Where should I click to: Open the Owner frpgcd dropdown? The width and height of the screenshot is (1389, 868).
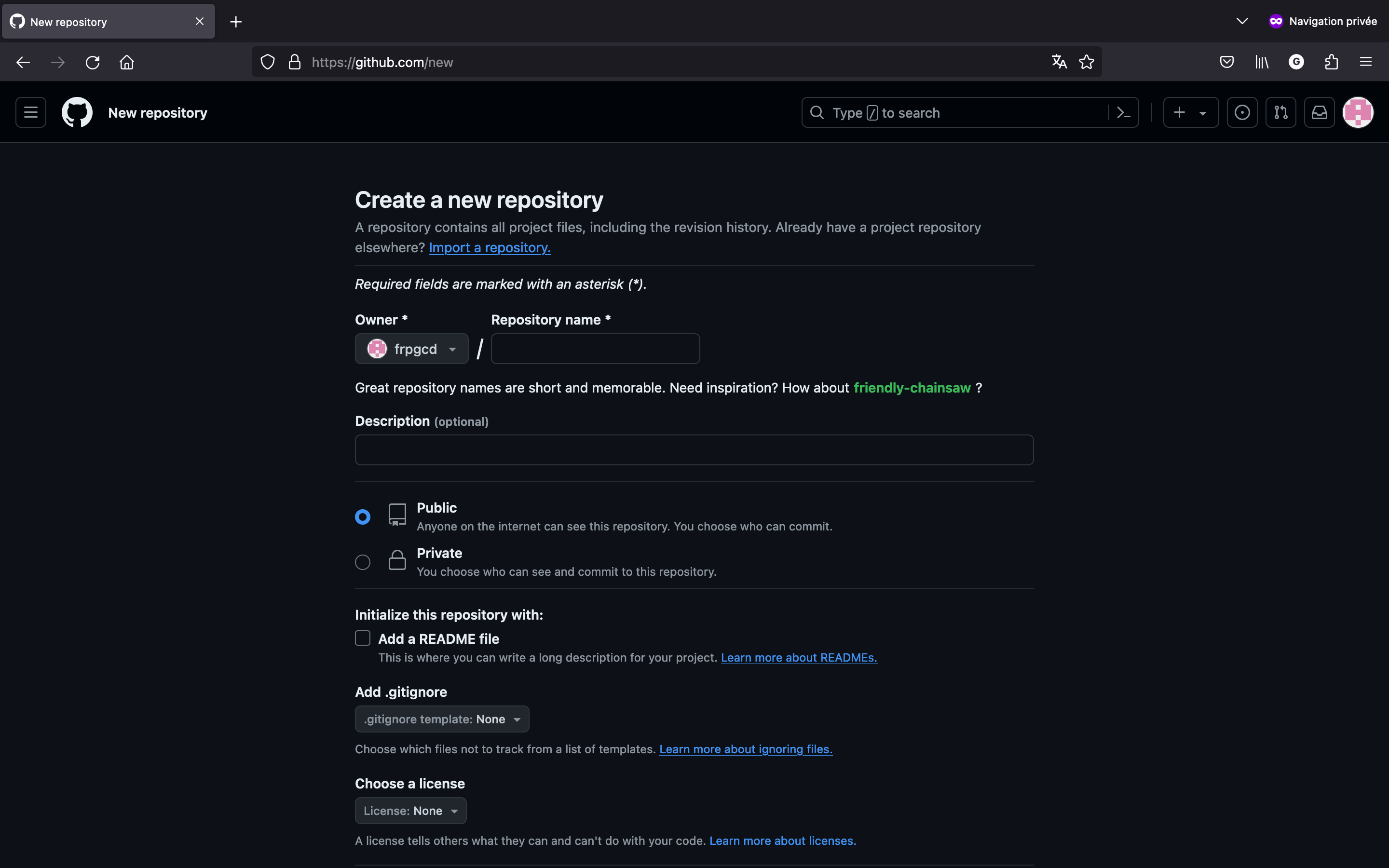coord(411,349)
